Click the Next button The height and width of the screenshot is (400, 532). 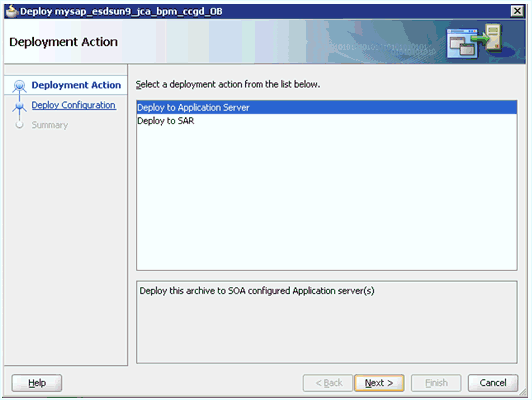coord(379,383)
